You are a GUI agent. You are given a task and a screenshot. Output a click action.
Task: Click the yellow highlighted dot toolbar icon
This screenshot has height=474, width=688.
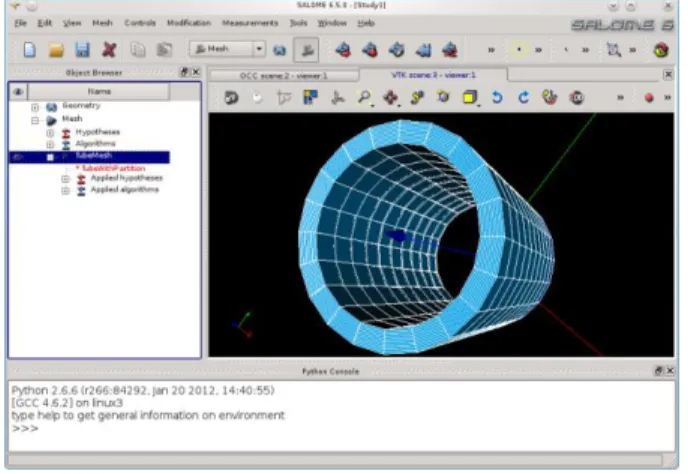click(519, 50)
